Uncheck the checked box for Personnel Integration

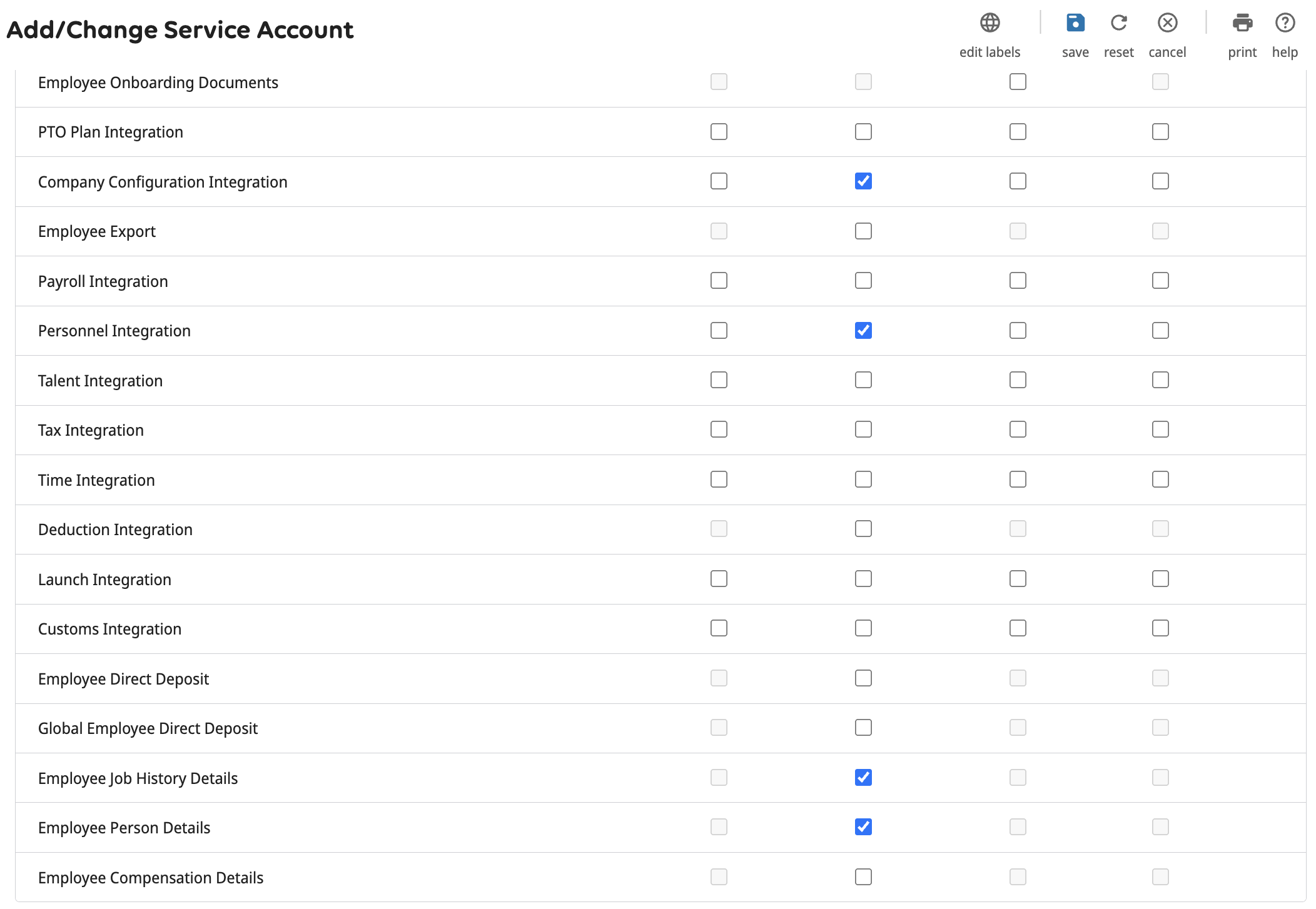(863, 330)
